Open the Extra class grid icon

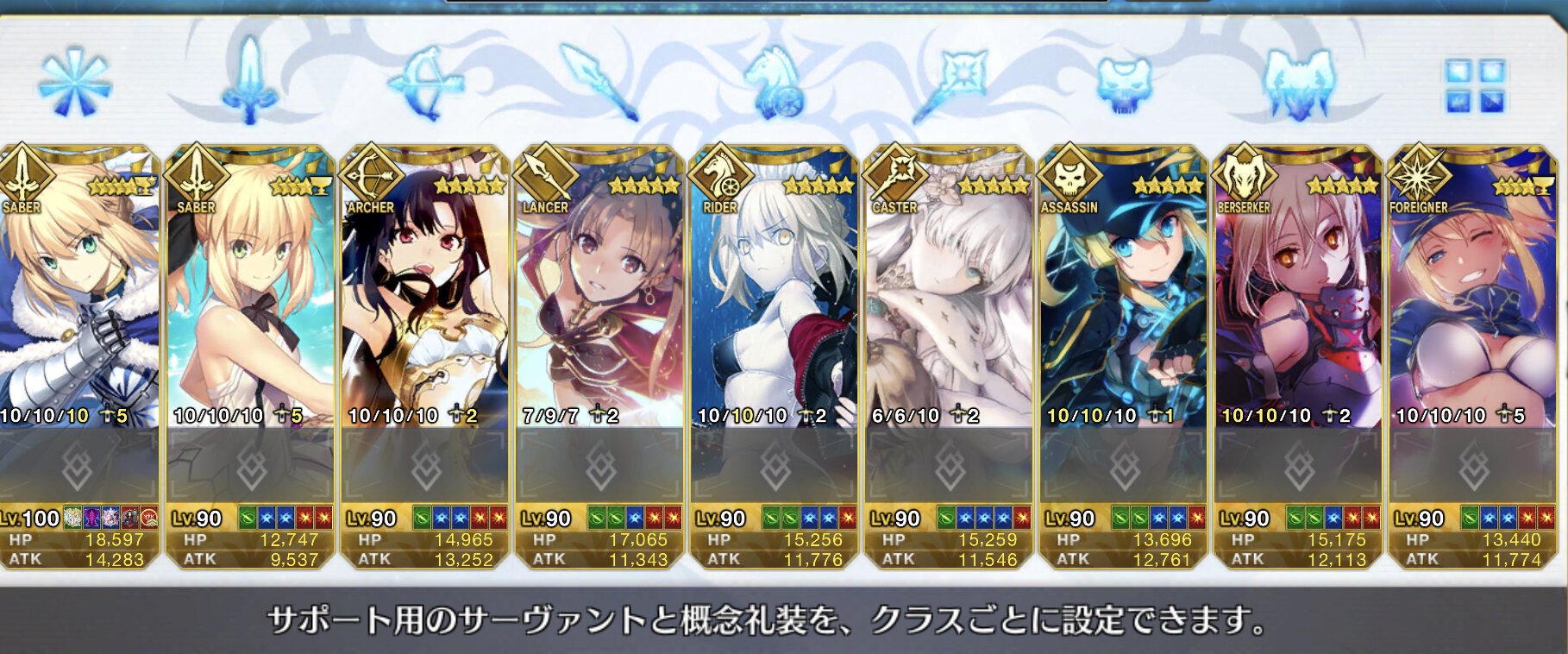[x=1476, y=85]
